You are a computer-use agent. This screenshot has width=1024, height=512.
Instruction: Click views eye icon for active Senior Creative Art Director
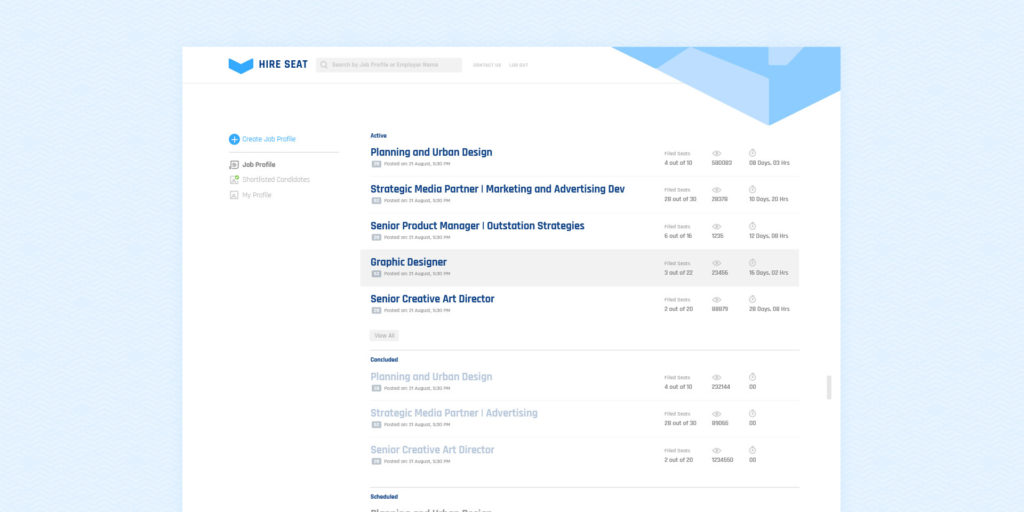[x=716, y=300]
